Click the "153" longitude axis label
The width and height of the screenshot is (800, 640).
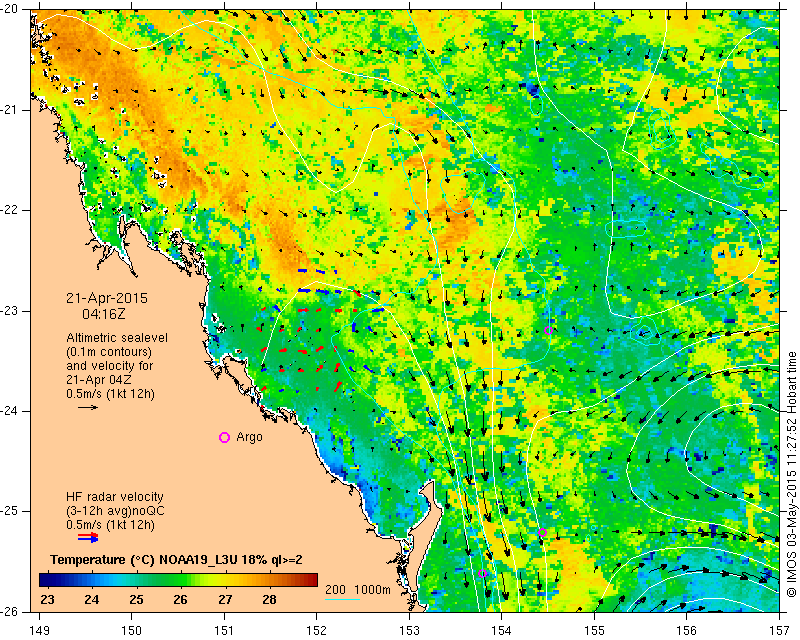coord(410,630)
